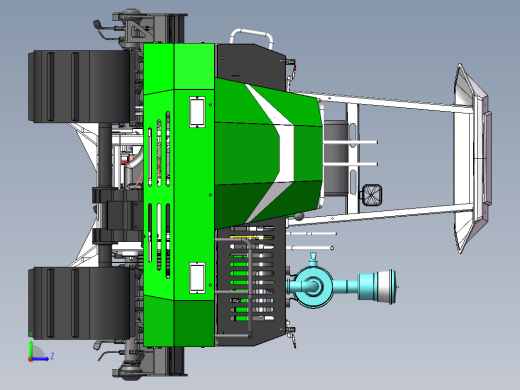The width and height of the screenshot is (520, 390).
Task: Select the gray cylindrical tank behind the hood
Action: click(336, 158)
